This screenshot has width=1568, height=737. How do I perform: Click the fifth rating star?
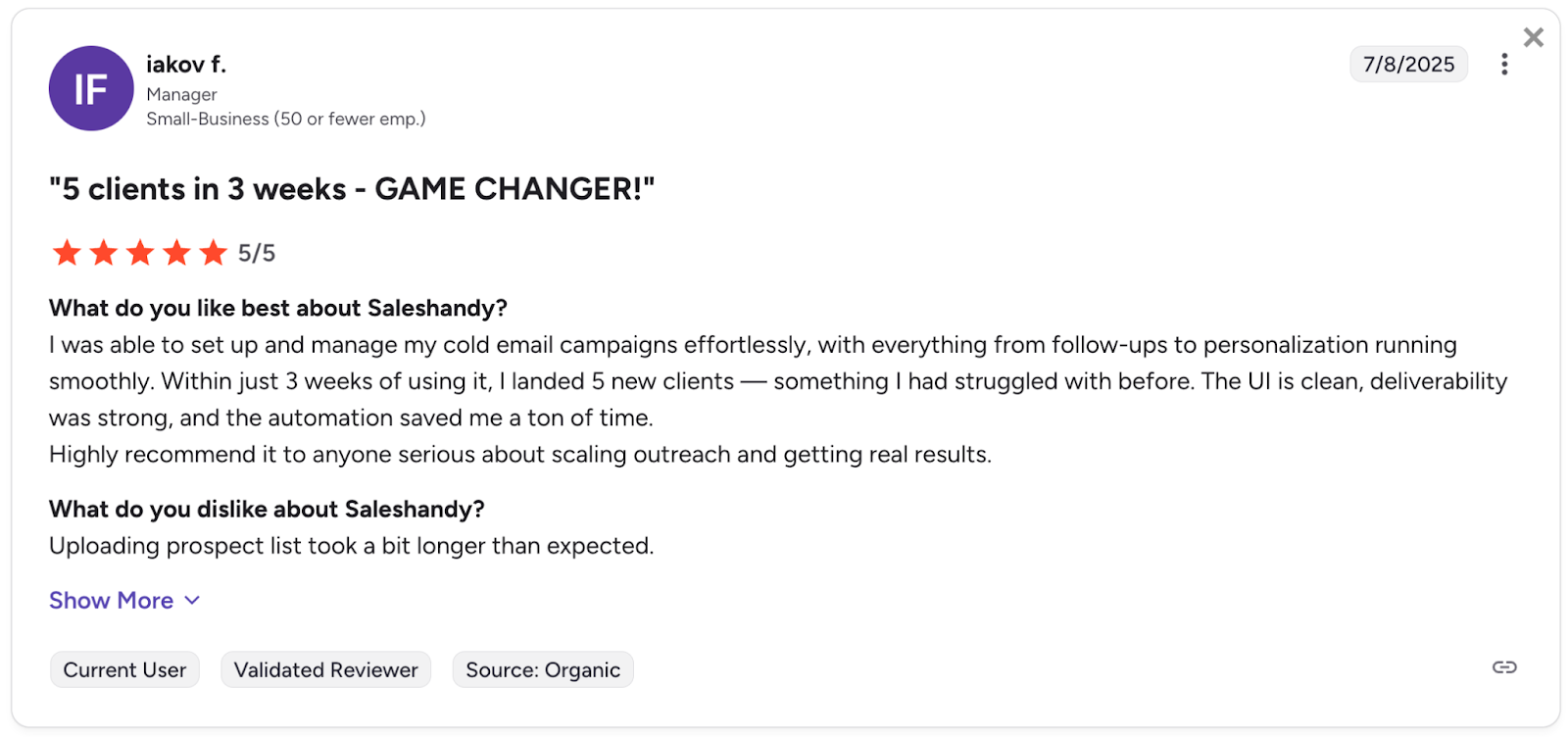point(213,253)
